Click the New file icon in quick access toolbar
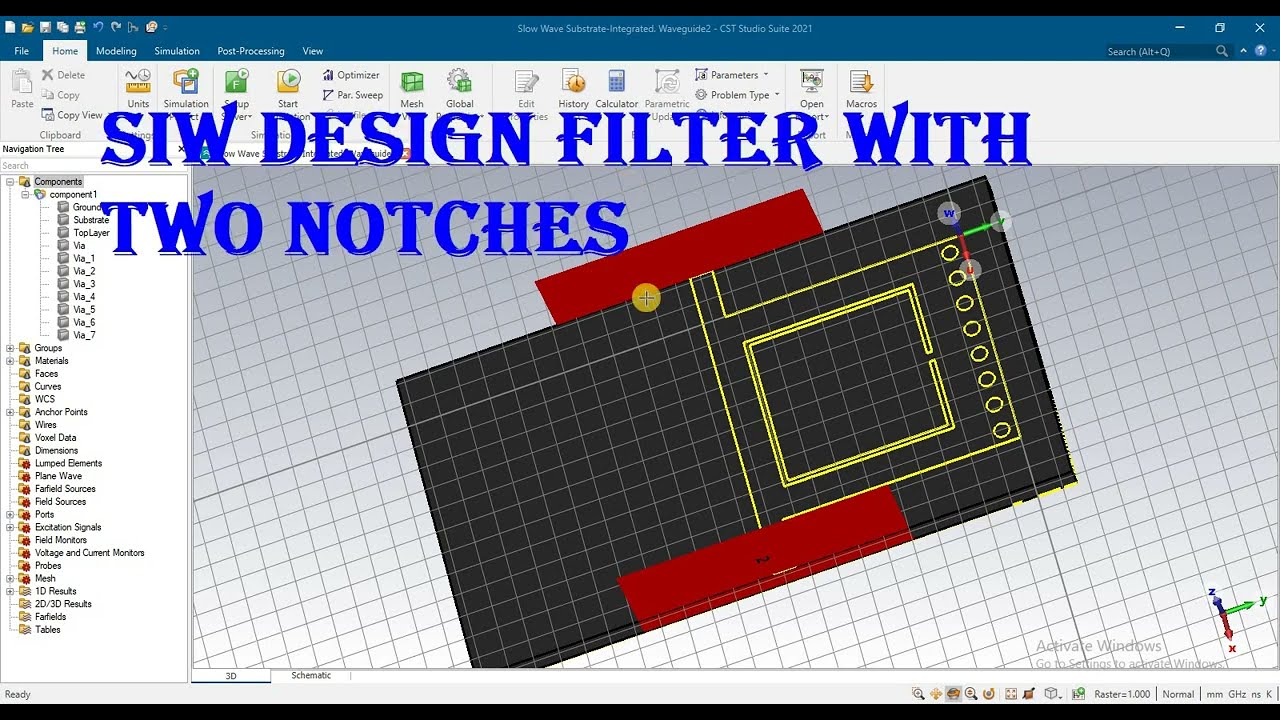This screenshot has height=720, width=1280. 10,27
